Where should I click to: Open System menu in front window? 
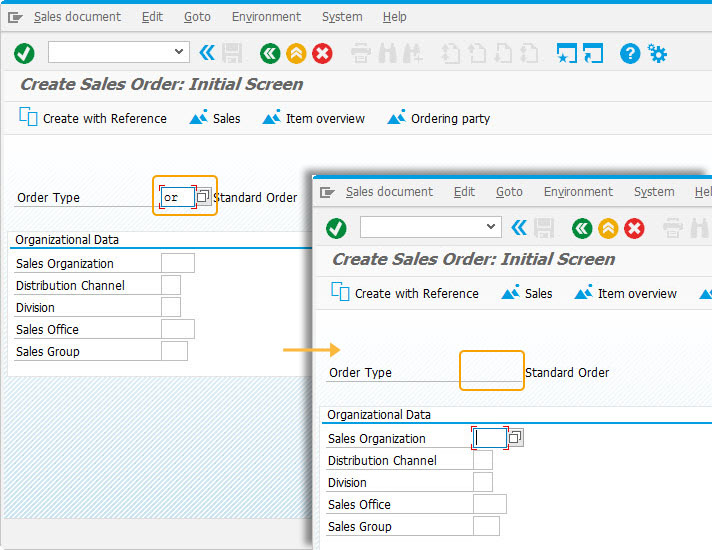pyautogui.click(x=654, y=192)
